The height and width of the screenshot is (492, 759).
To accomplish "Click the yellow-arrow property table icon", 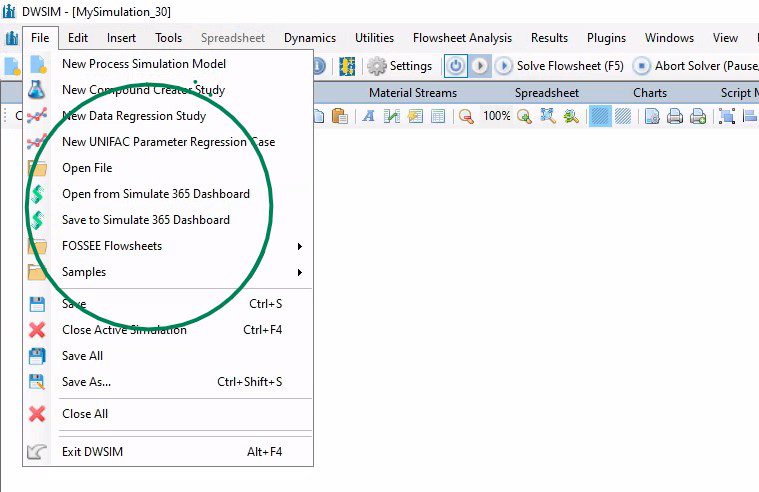I will click(x=415, y=116).
